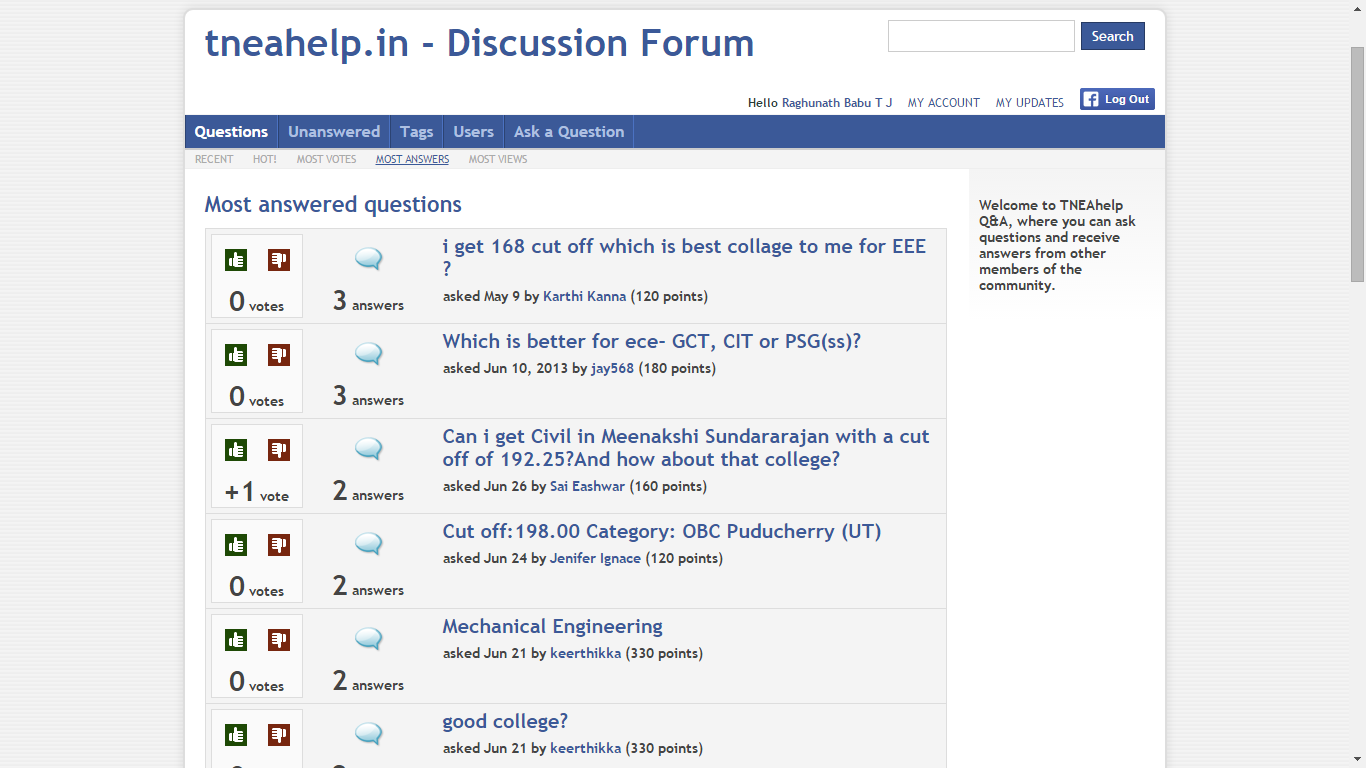Downvote the Mechanical Engineering question
Image resolution: width=1366 pixels, height=768 pixels.
(x=279, y=640)
